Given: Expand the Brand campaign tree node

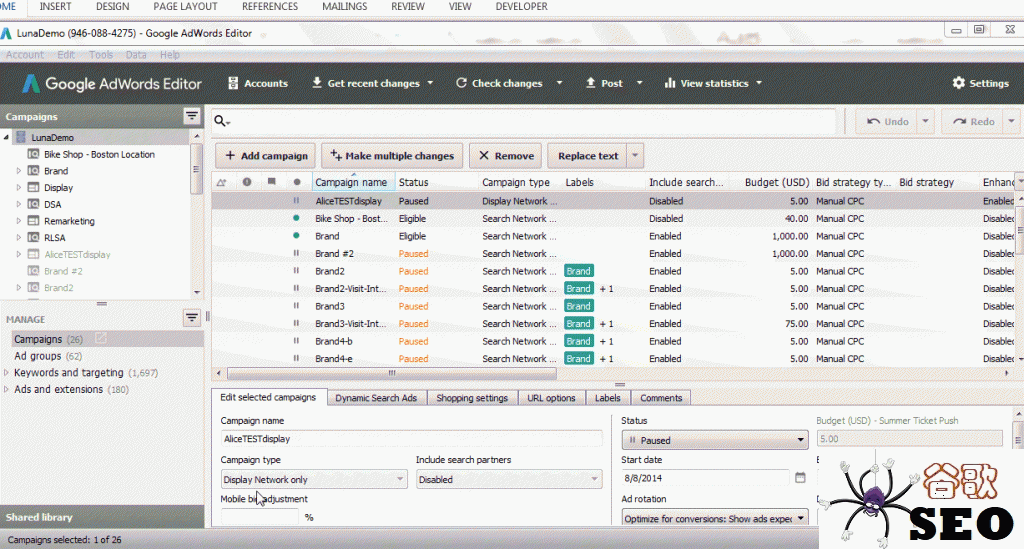Looking at the screenshot, I should (x=18, y=170).
